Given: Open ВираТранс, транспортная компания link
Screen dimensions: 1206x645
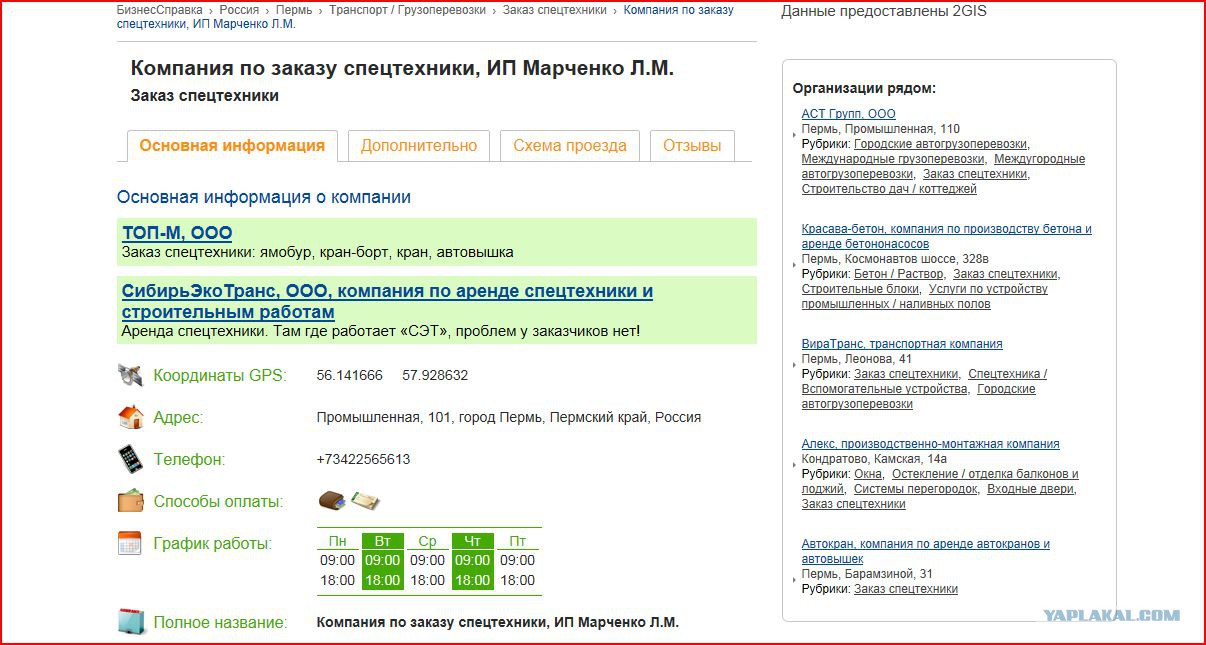Looking at the screenshot, I should point(902,344).
